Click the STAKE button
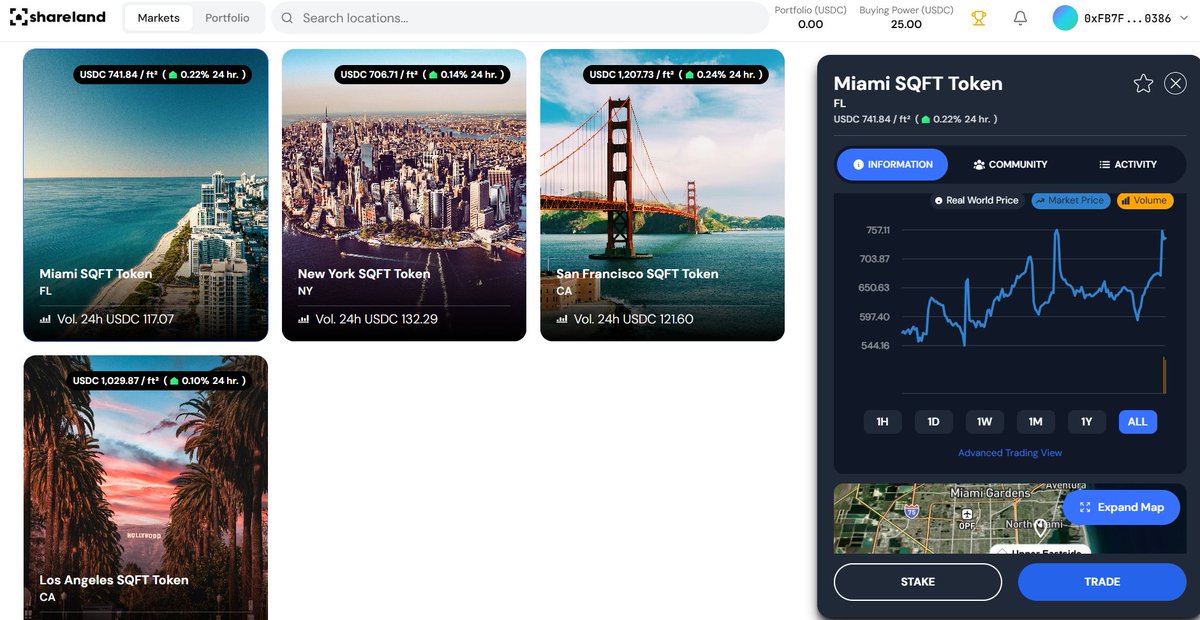 [917, 582]
